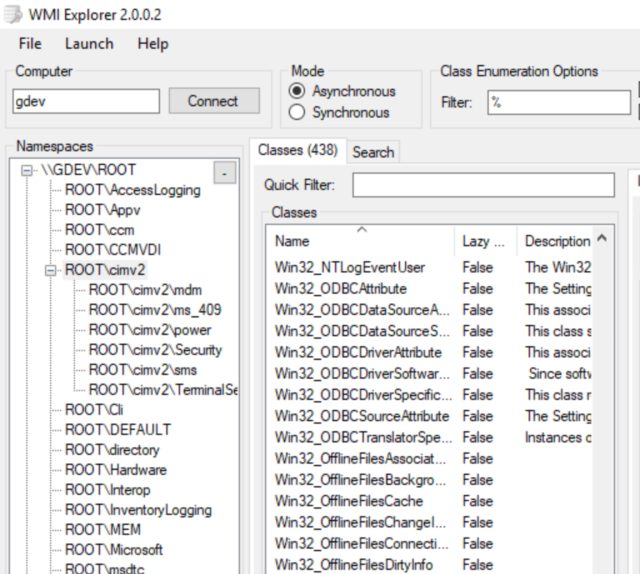Select the Win32_NTLogEventUser class
Viewport: 640px width, 574px height.
click(x=350, y=268)
